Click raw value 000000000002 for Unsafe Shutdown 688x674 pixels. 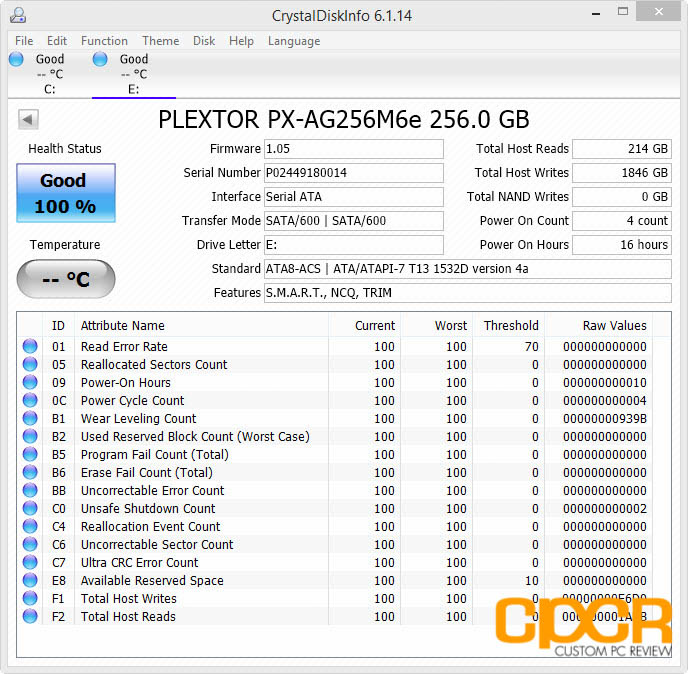coord(605,509)
